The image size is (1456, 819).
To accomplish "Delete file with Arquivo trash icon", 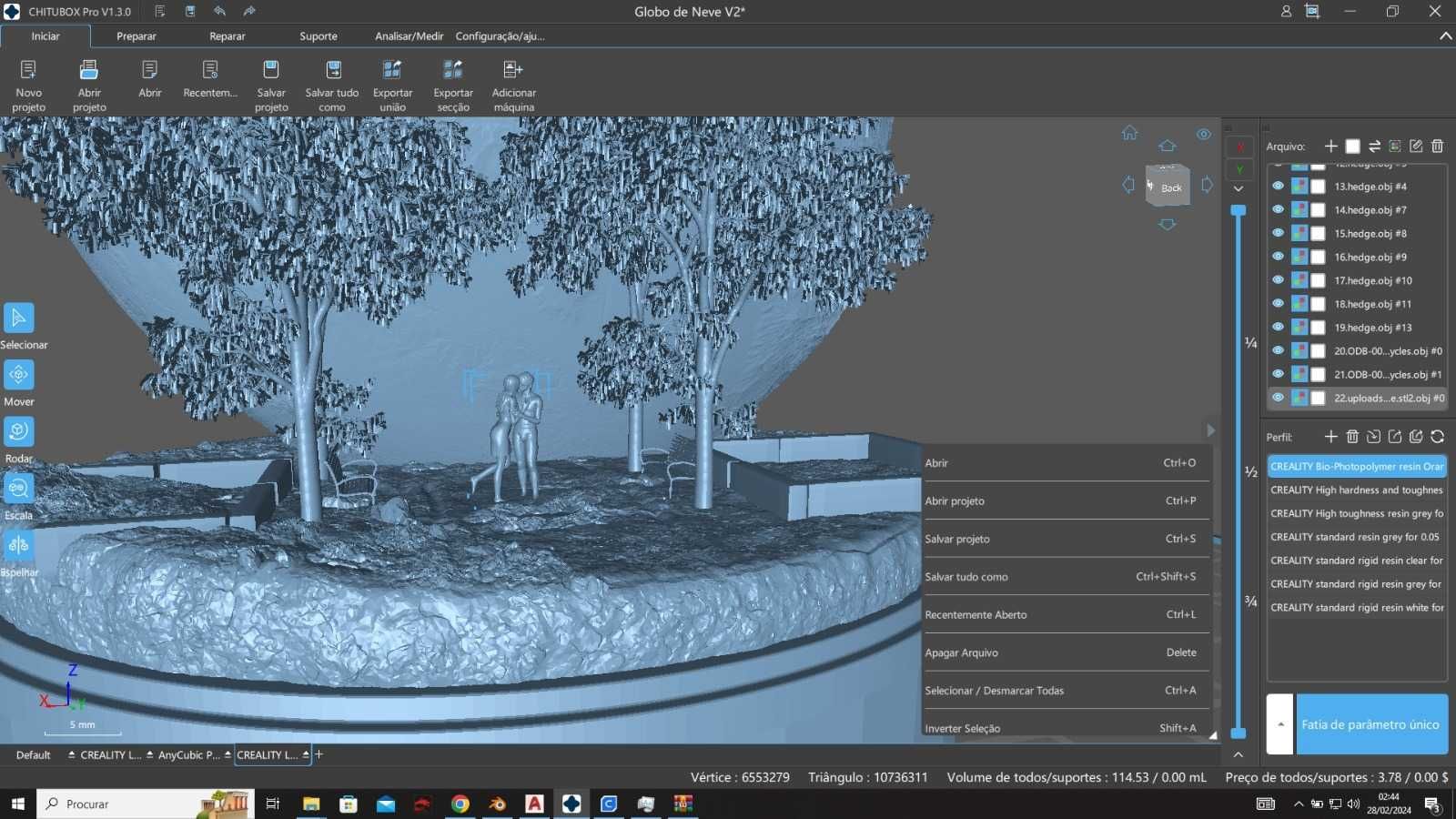I will coord(1438,146).
